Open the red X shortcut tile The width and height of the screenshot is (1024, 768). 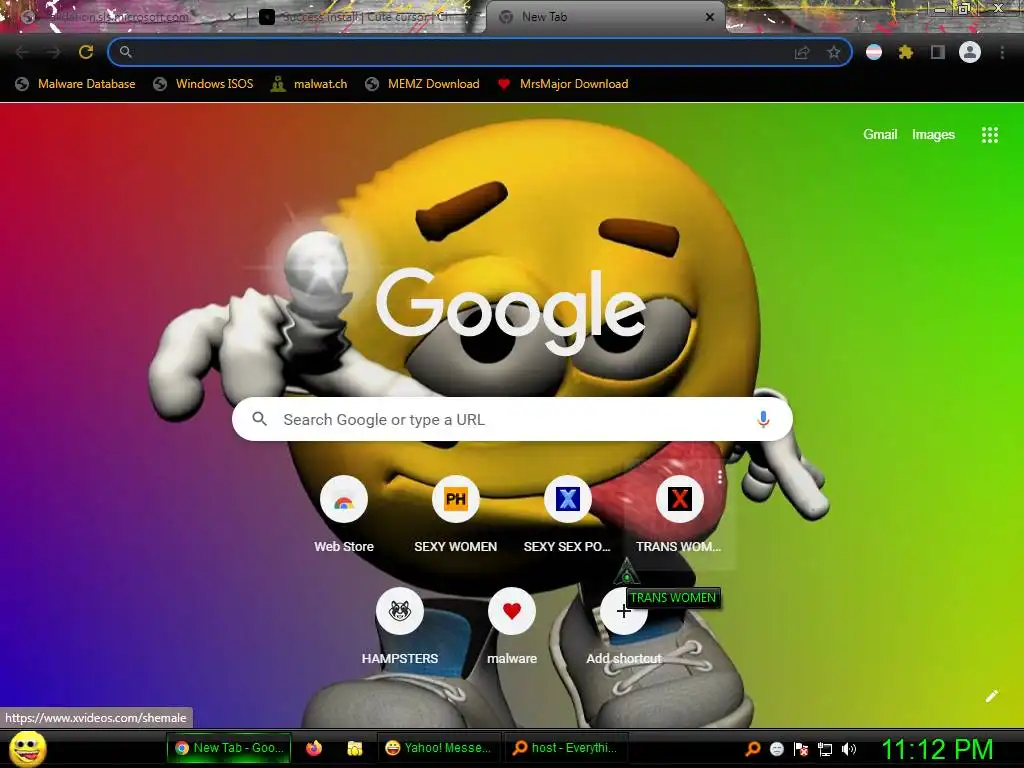click(680, 516)
